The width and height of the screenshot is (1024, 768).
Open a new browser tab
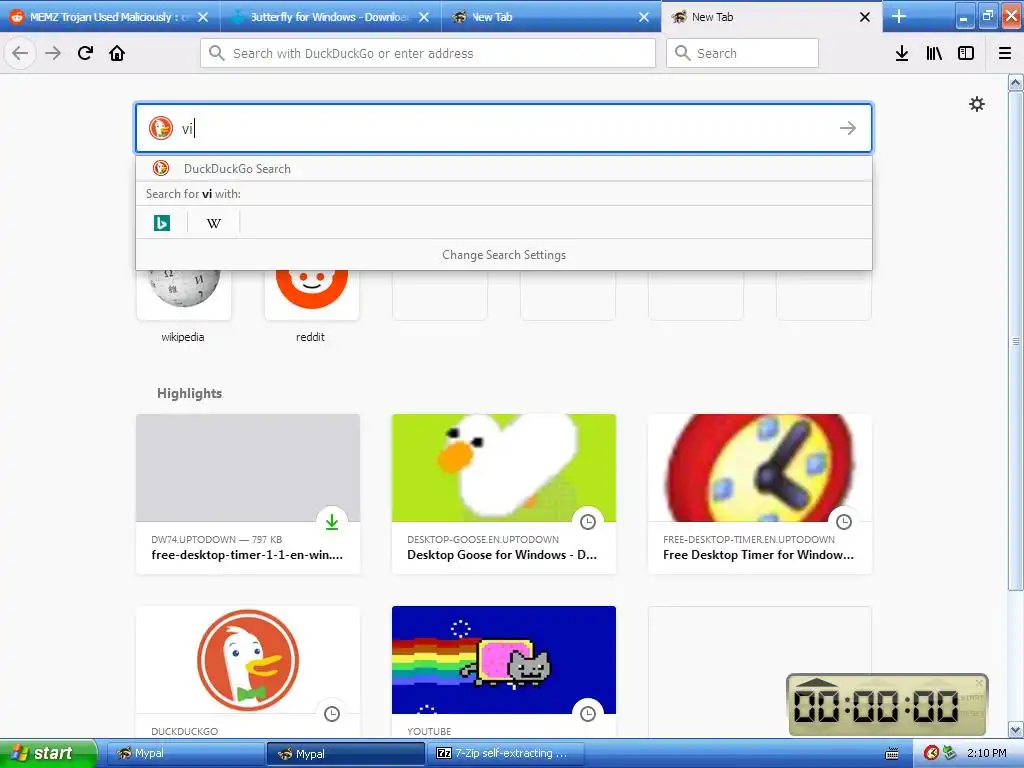(899, 16)
